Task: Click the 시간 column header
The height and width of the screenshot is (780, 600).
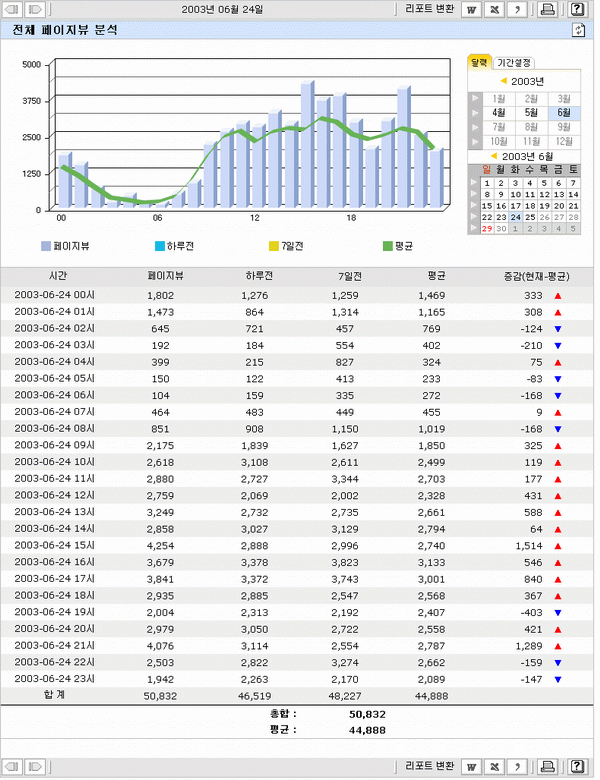Action: 58,276
